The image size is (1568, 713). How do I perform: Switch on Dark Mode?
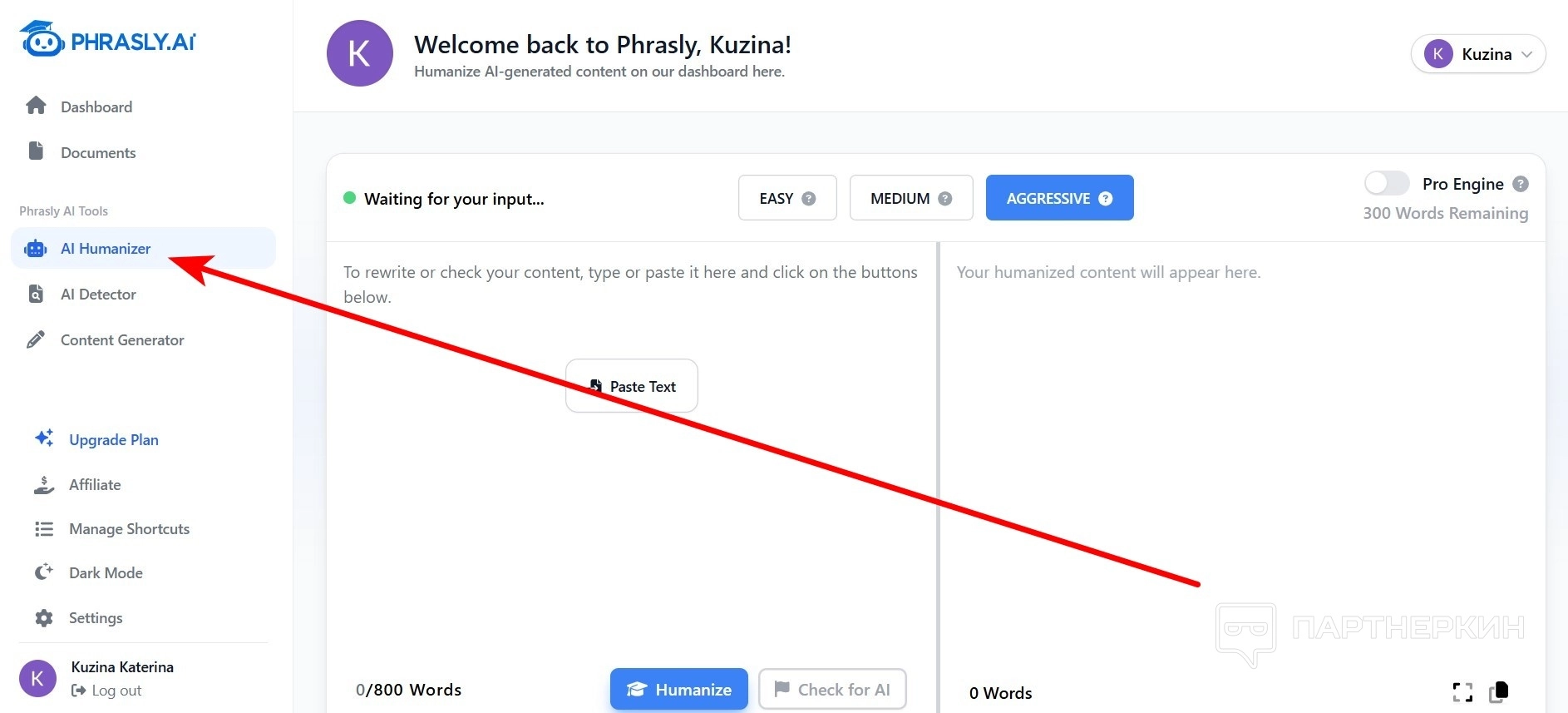pyautogui.click(x=106, y=573)
